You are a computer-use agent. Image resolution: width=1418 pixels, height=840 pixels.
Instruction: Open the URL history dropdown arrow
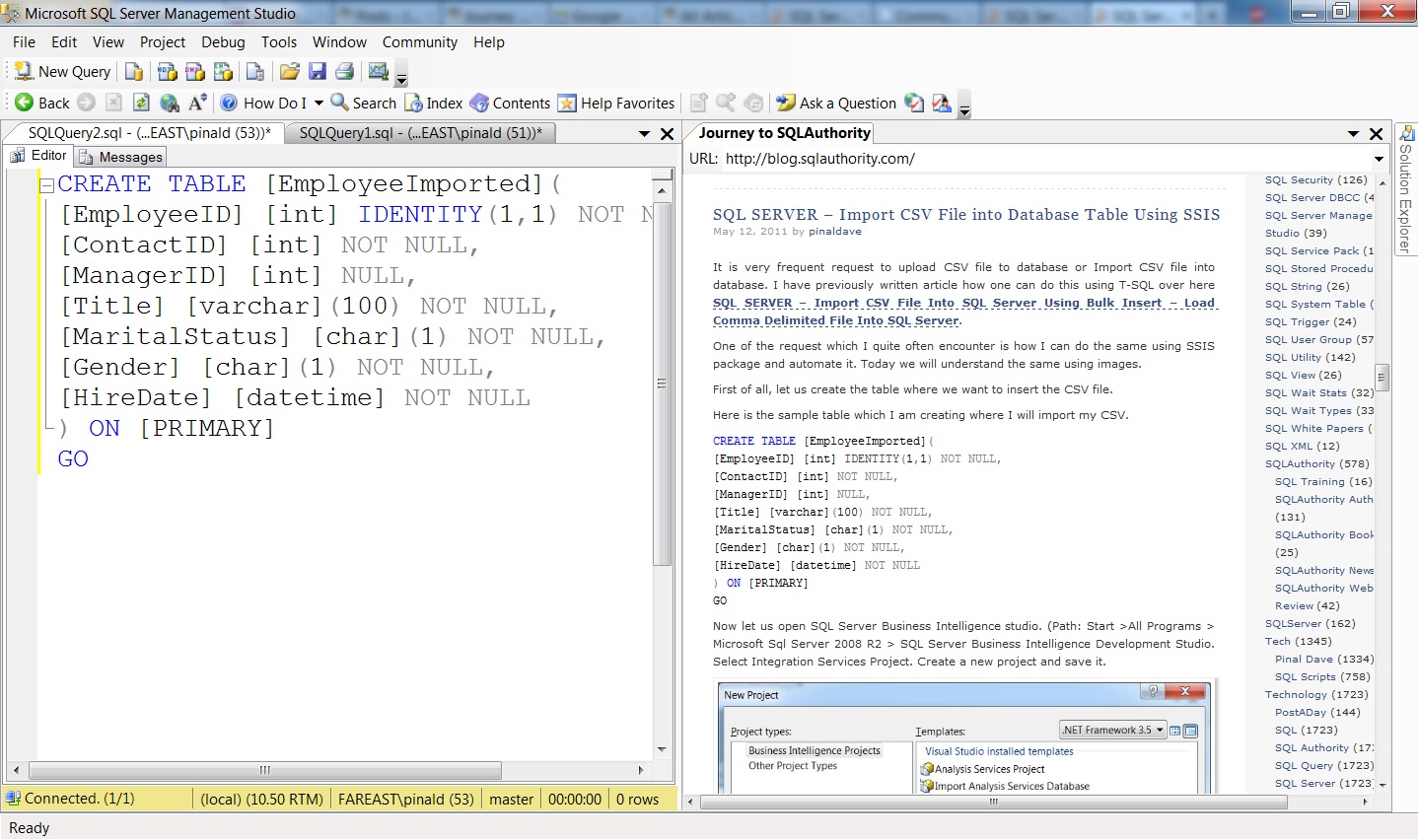point(1379,159)
